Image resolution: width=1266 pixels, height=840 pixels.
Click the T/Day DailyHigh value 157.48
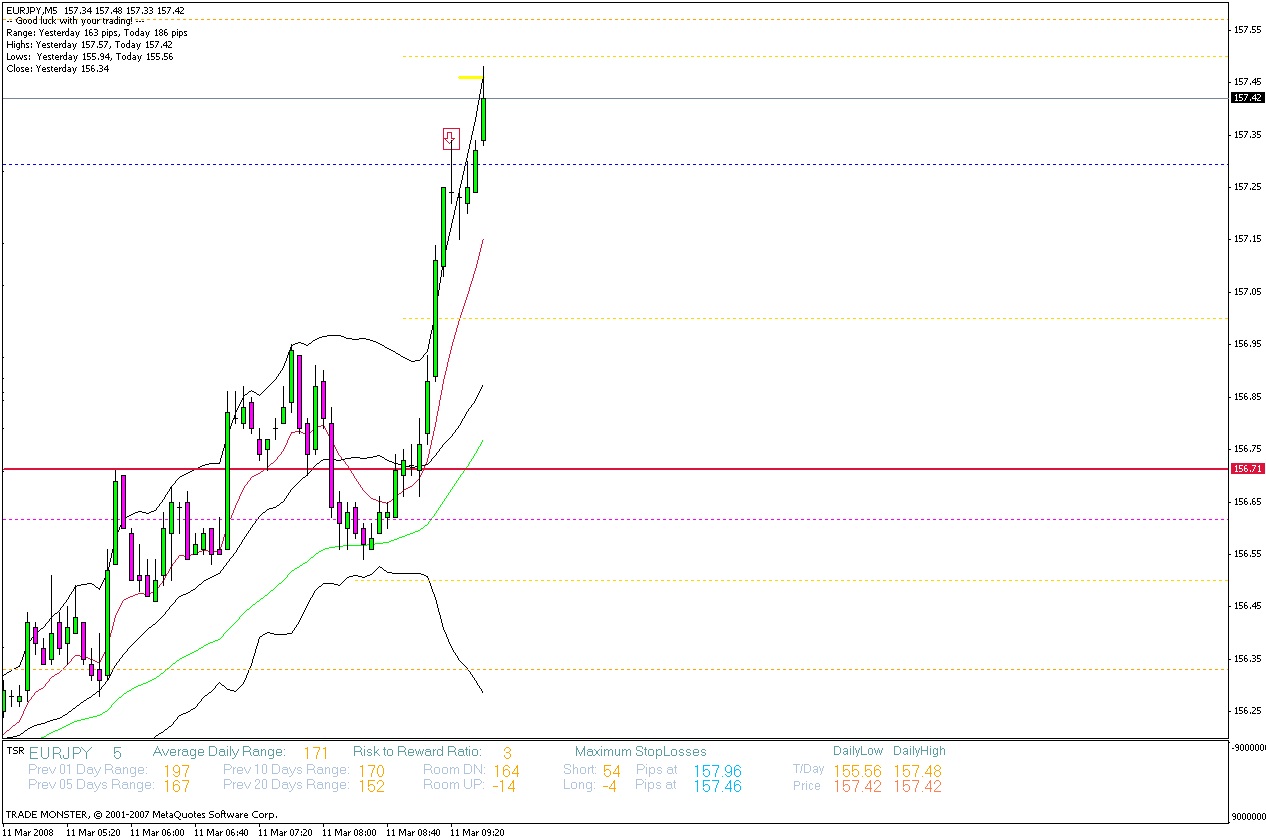click(x=917, y=771)
